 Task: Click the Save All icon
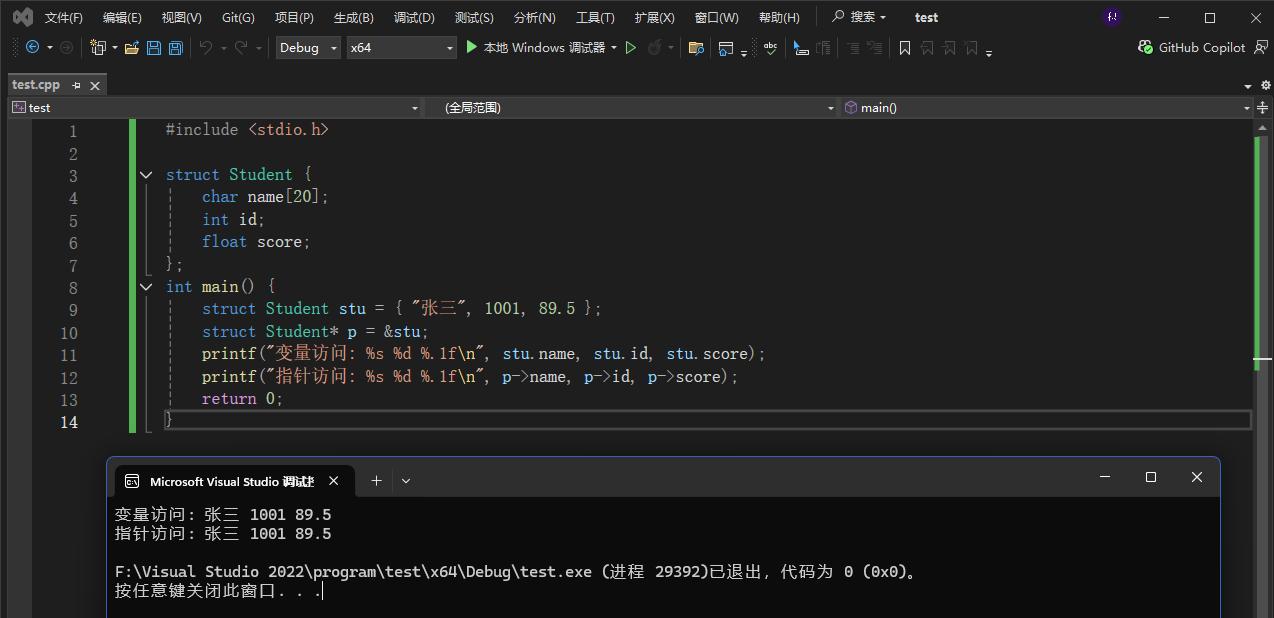176,47
